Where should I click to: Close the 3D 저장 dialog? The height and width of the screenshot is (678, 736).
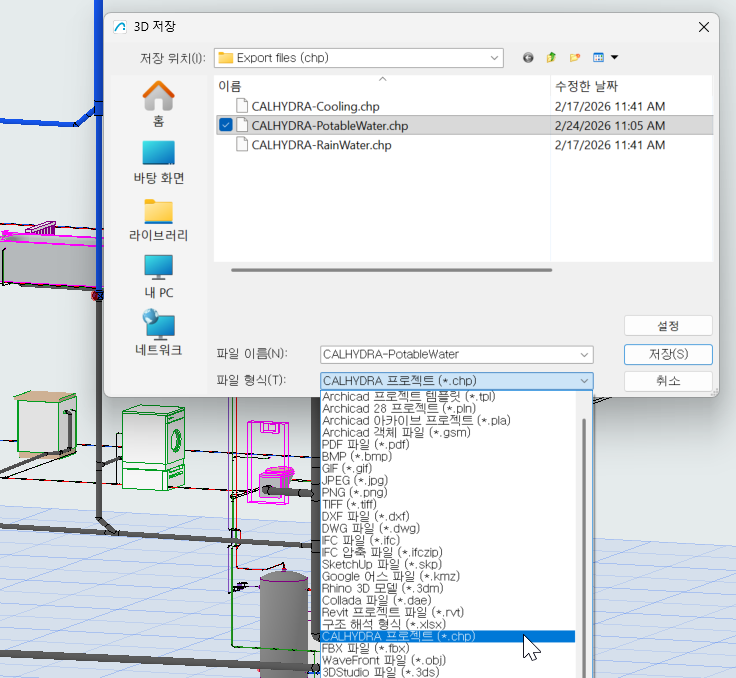pos(704,27)
